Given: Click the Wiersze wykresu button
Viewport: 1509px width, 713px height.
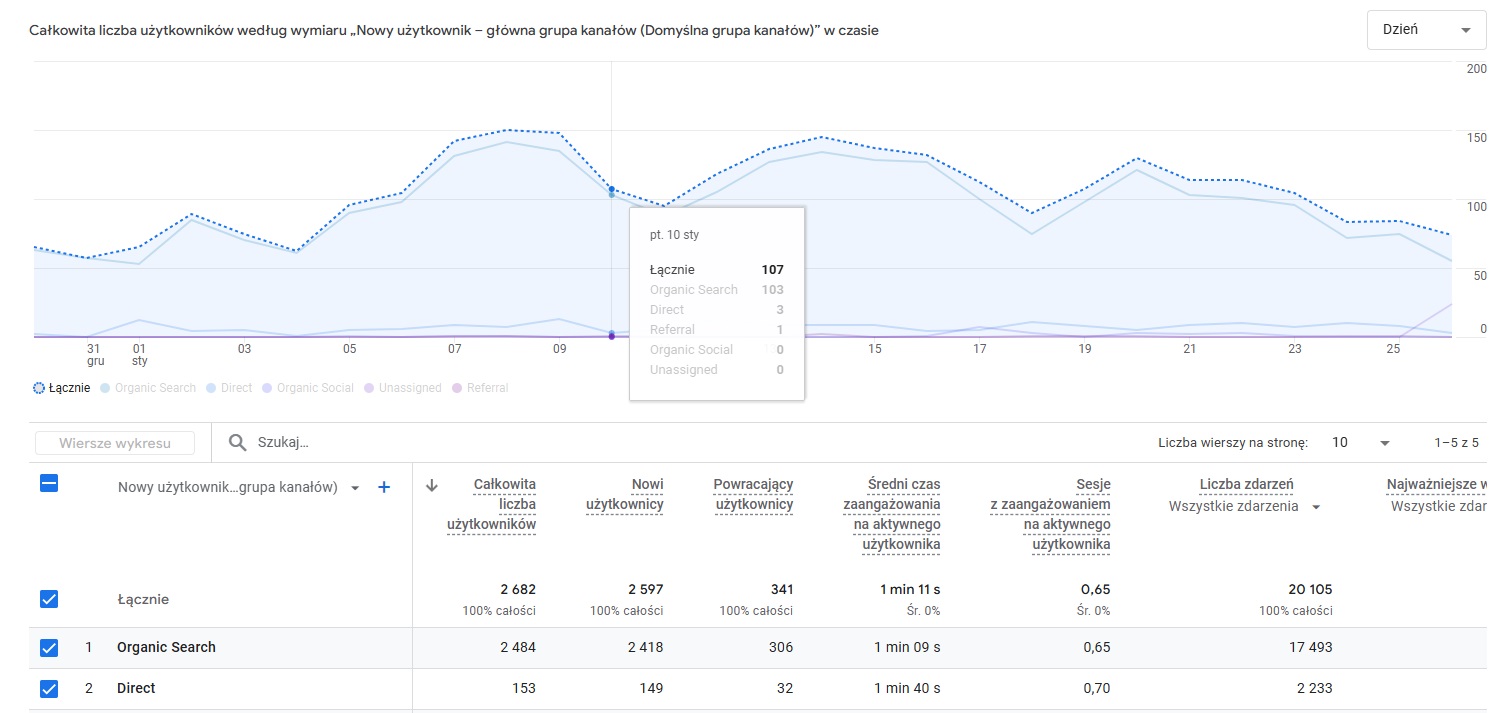Looking at the screenshot, I should pos(115,443).
